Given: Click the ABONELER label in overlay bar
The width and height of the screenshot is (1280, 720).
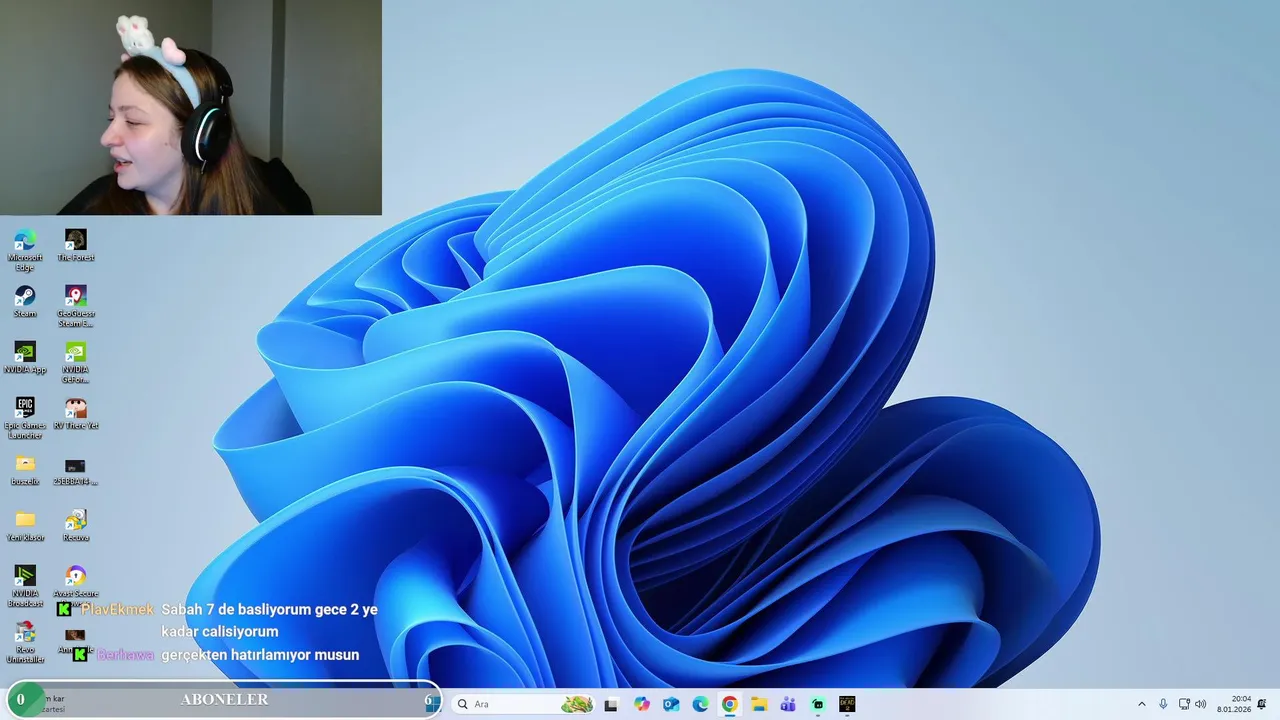Looking at the screenshot, I should [x=224, y=700].
